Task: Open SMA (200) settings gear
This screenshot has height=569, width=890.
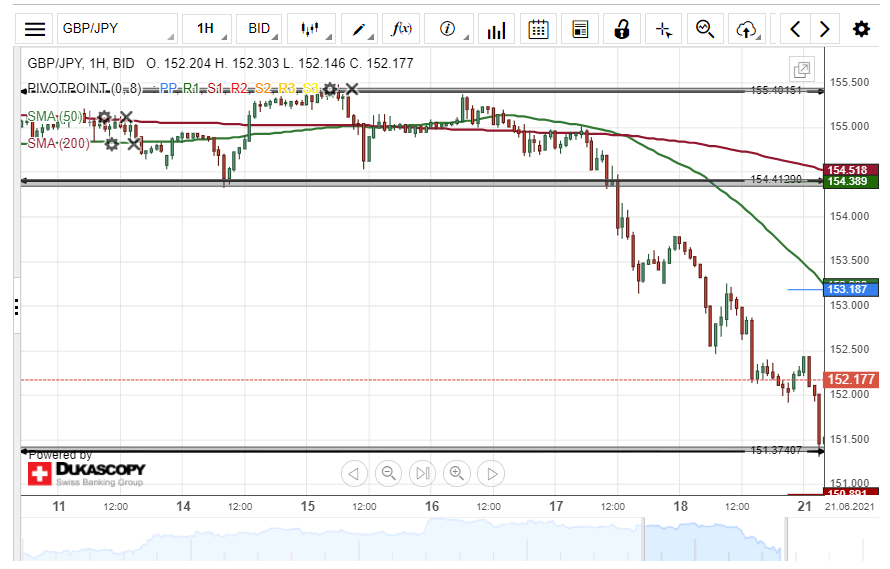Action: click(x=112, y=144)
